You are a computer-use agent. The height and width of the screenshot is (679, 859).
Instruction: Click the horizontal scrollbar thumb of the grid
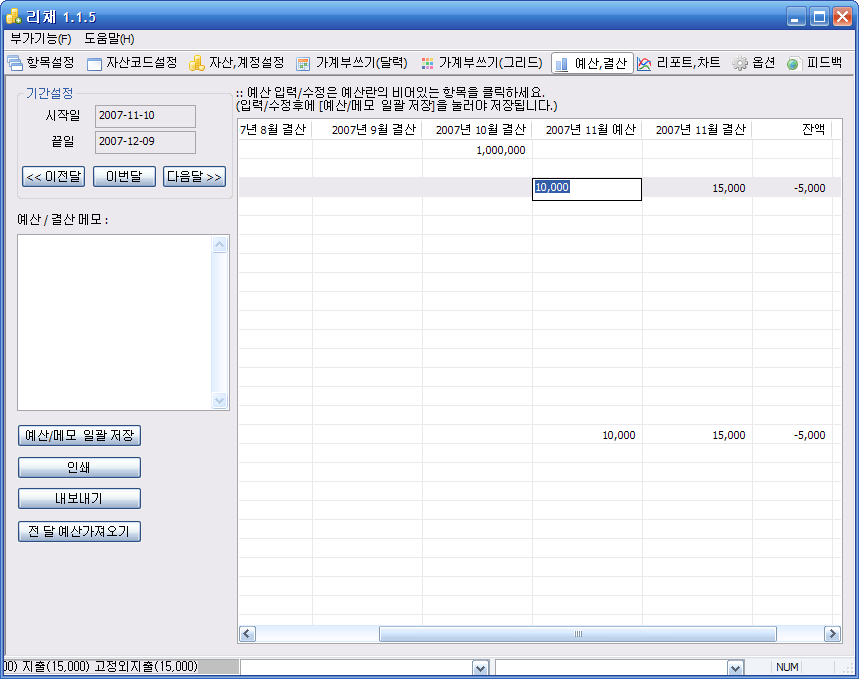click(577, 634)
